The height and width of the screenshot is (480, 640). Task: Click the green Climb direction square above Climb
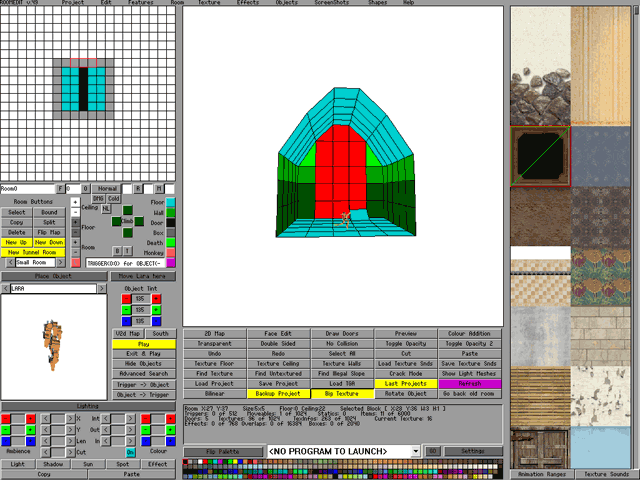128,209
